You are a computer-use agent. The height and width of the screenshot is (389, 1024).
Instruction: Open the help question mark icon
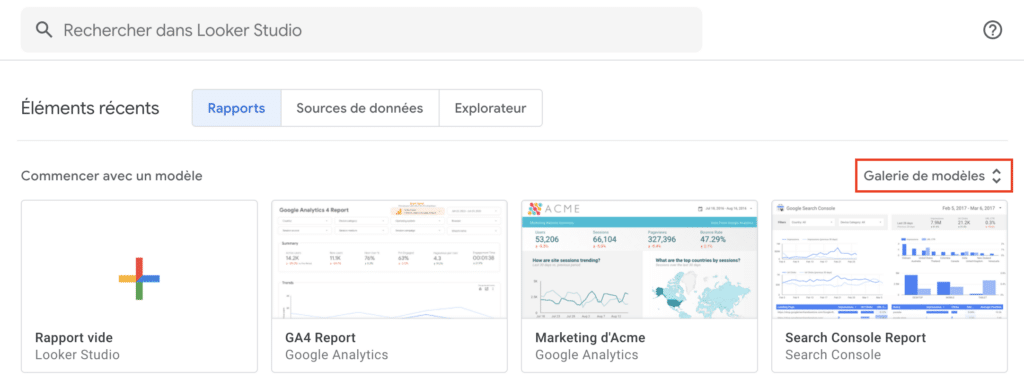tap(992, 30)
